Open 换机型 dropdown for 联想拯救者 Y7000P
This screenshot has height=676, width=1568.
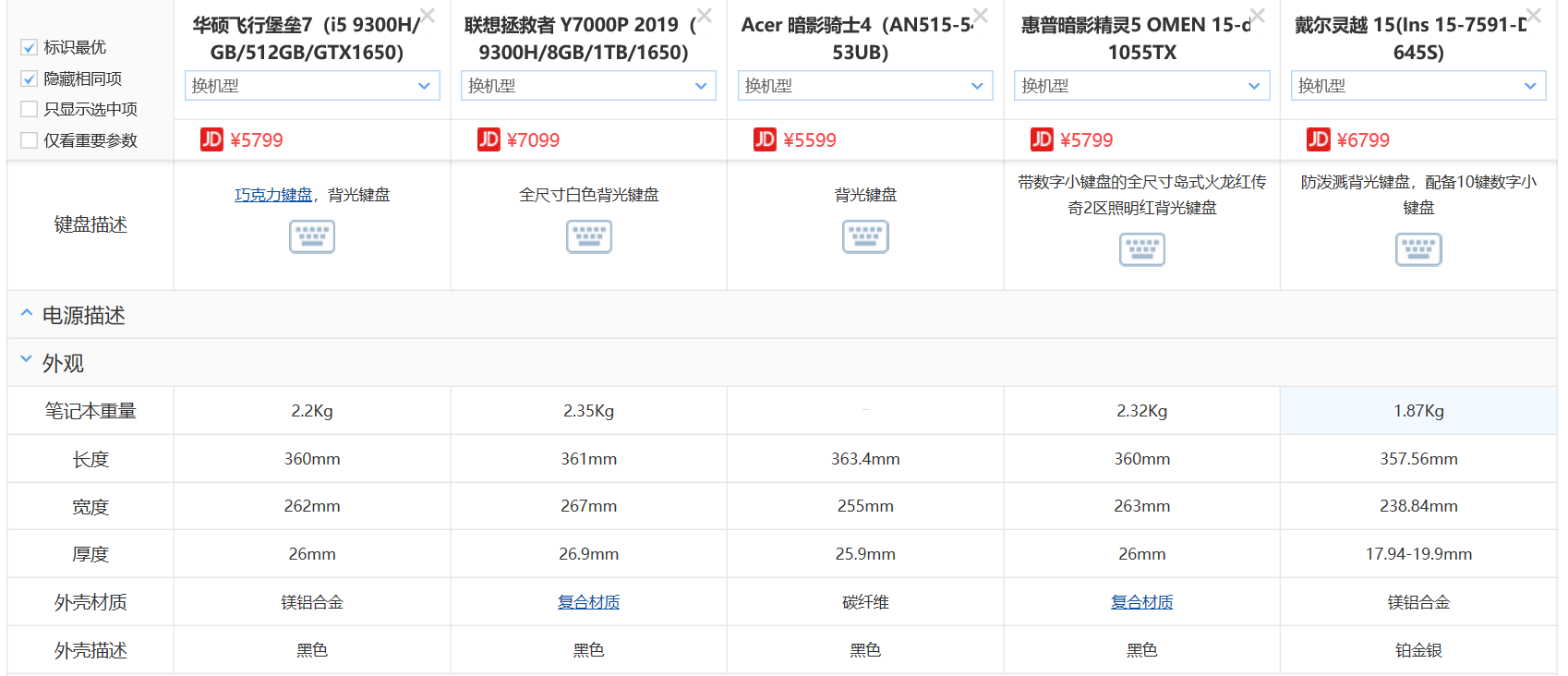point(589,86)
